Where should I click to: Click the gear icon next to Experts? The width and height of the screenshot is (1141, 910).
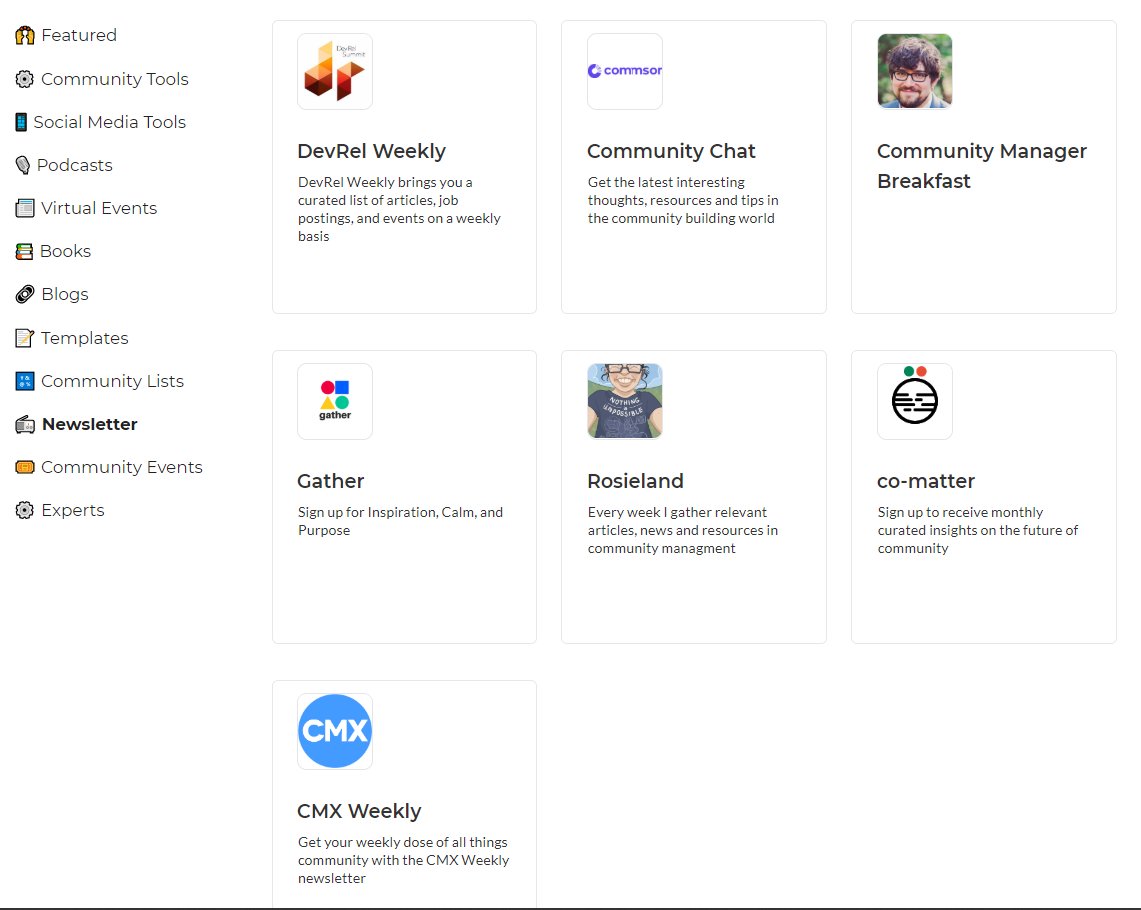(22, 510)
